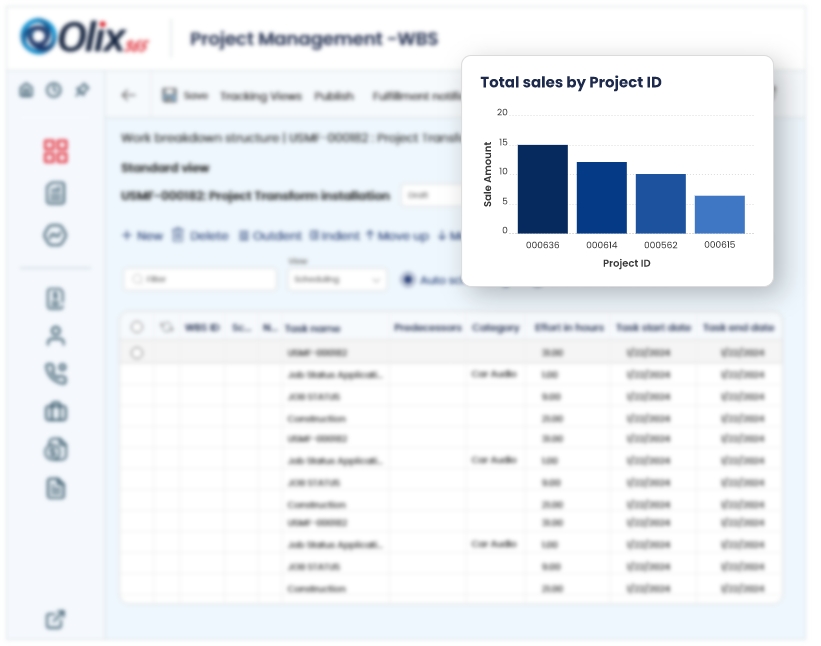The height and width of the screenshot is (646, 821).
Task: Expand the Draft status dropdown
Action: (x=432, y=196)
